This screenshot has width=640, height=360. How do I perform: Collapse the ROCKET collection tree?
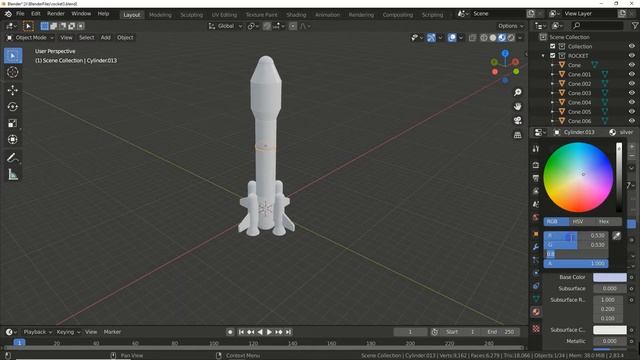543,56
